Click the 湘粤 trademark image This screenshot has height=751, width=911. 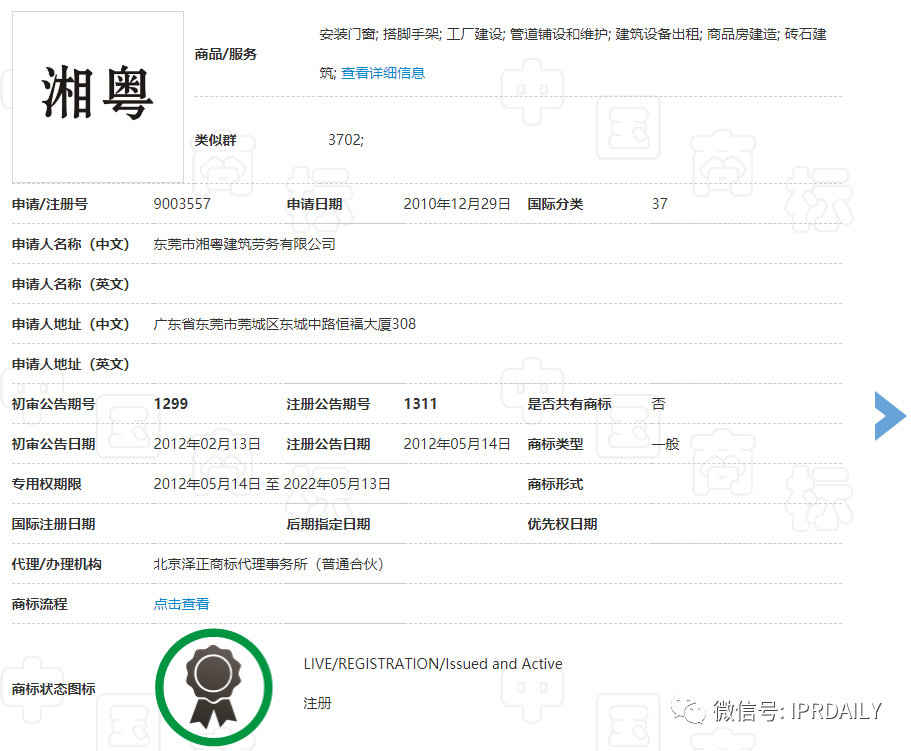coord(98,97)
